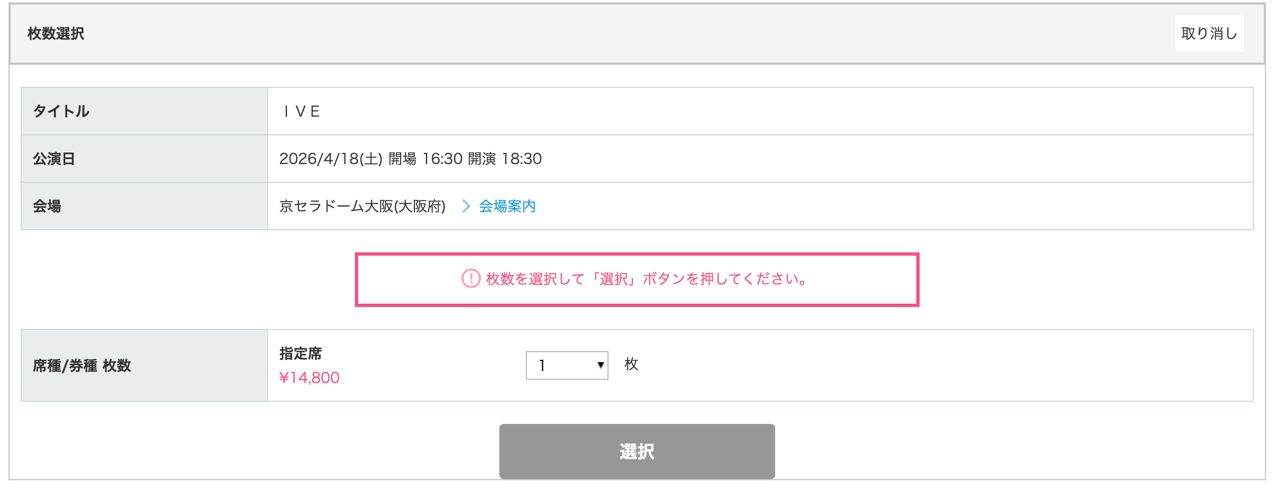1280x492 pixels.
Task: Click the 取り消し cancel button
Action: tap(1209, 33)
